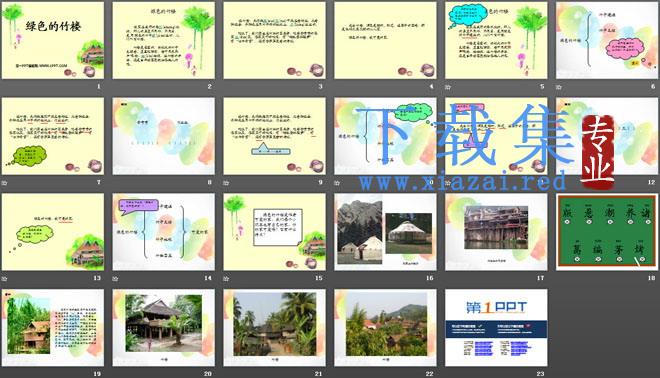
Task: Select slide 15 with the bordered text box
Action: pos(274,232)
